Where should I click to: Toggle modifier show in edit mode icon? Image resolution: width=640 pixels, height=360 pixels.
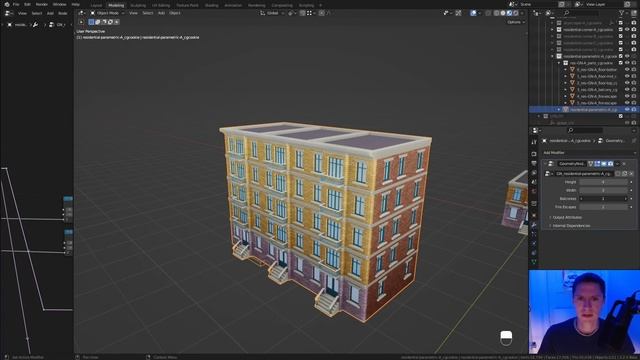pos(597,164)
